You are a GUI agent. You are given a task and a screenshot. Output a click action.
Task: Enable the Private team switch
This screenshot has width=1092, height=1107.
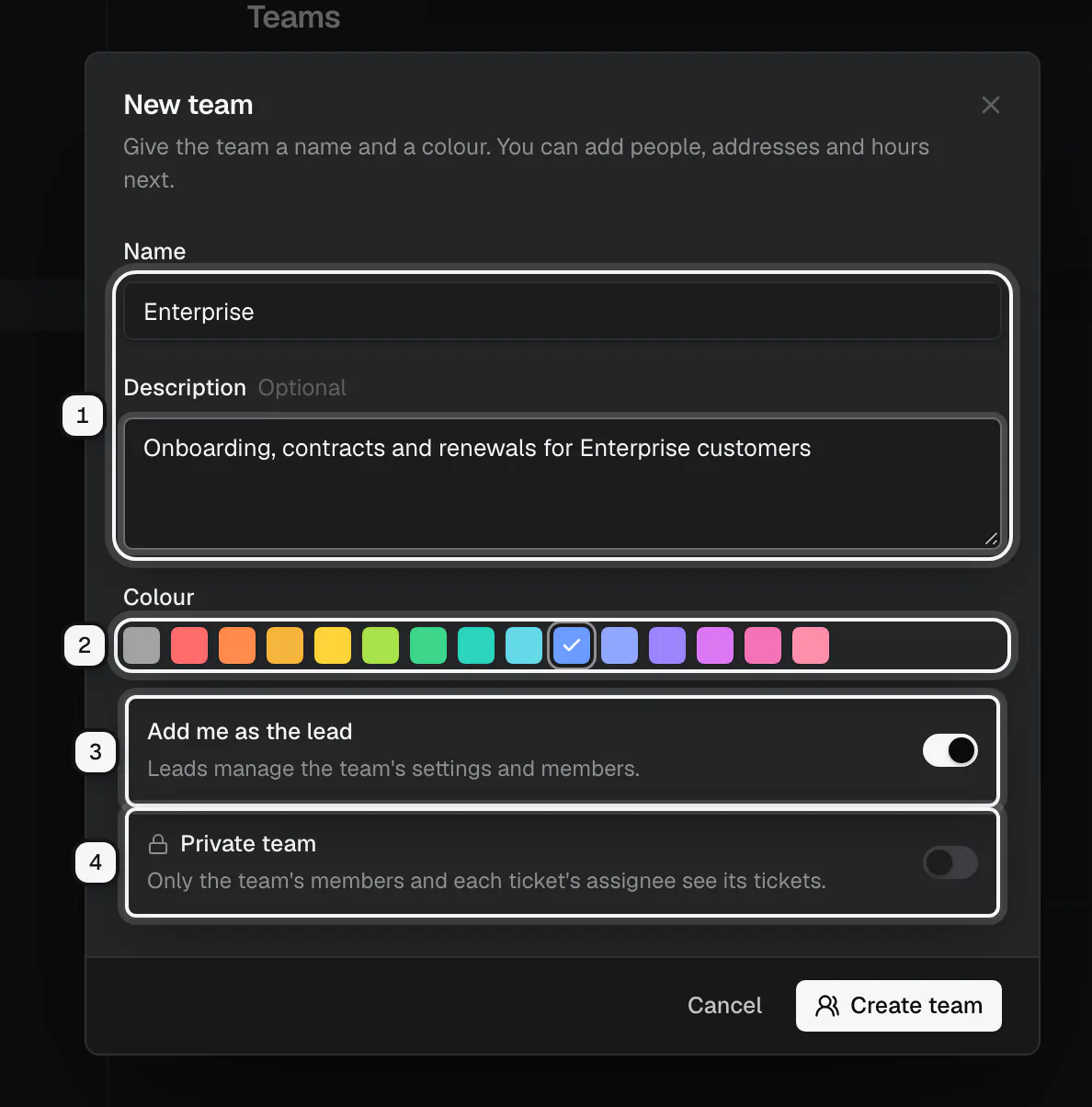coord(950,862)
